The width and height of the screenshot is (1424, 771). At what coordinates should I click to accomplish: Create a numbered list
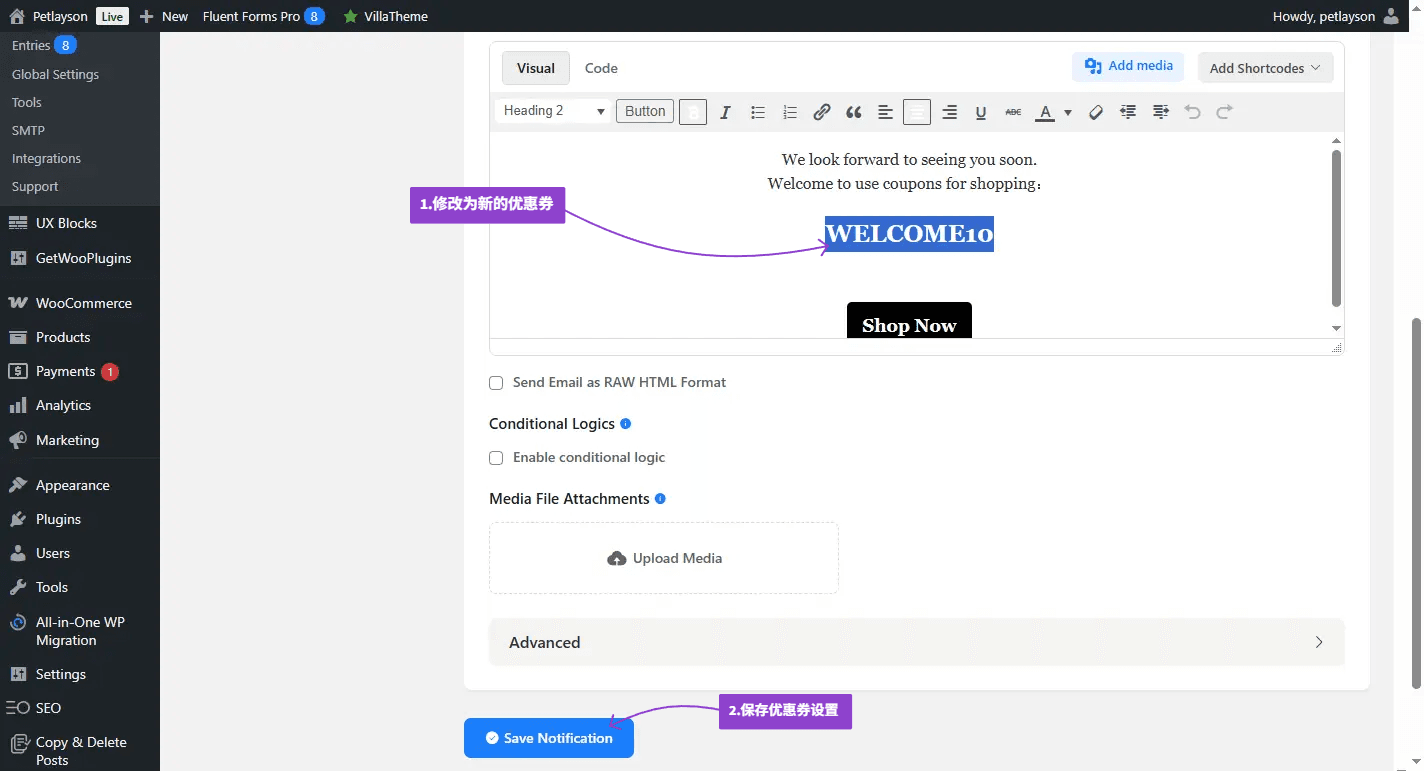click(790, 112)
